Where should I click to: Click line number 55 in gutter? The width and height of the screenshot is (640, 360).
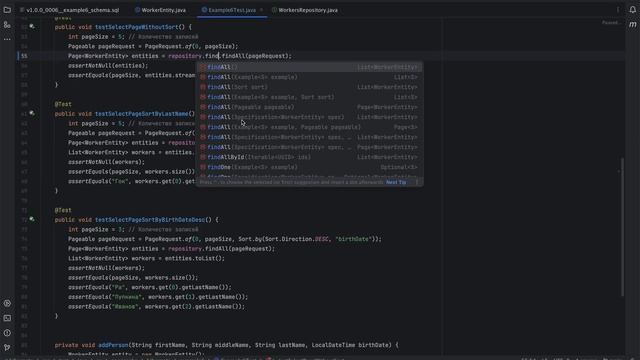24,56
